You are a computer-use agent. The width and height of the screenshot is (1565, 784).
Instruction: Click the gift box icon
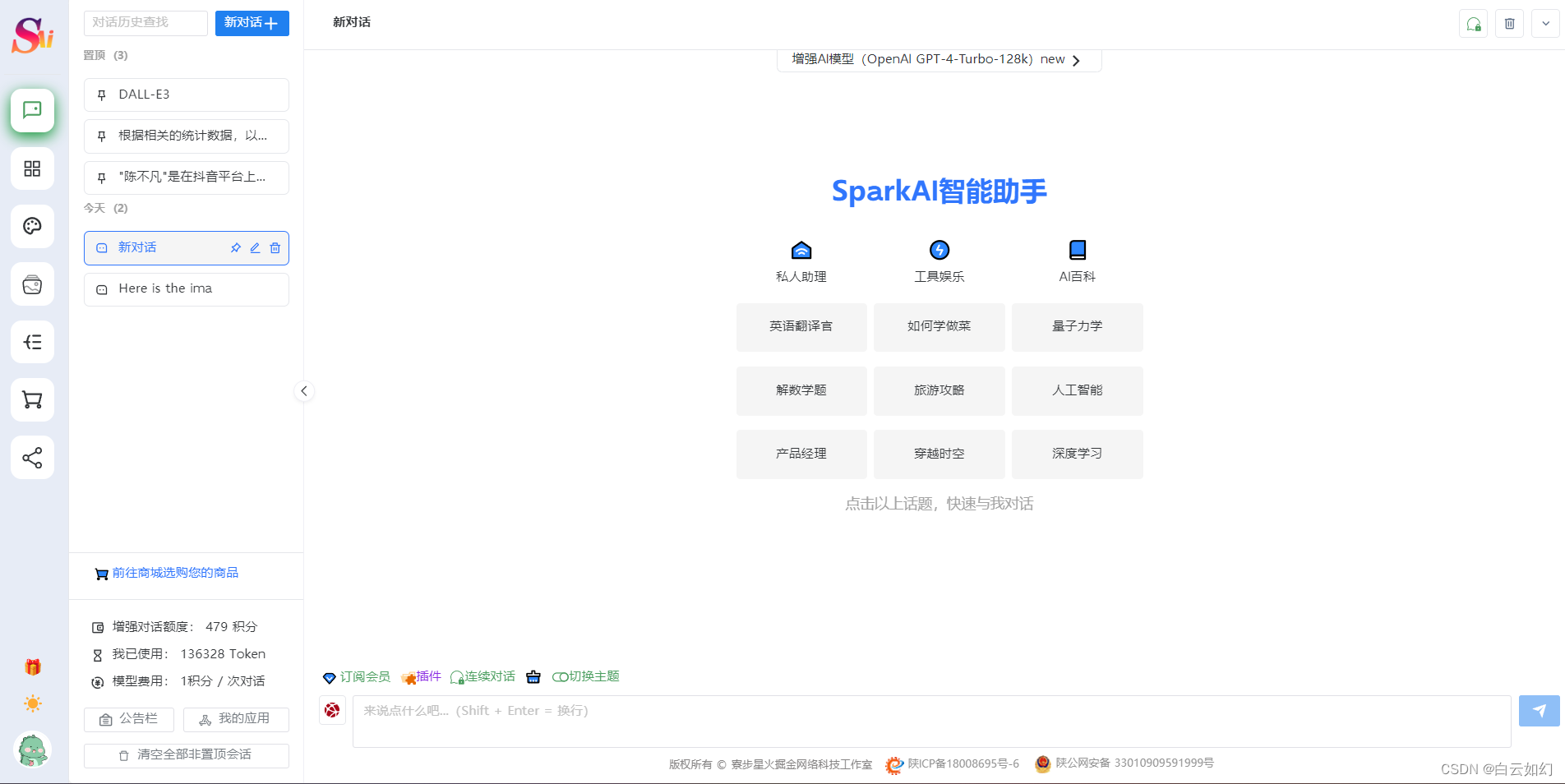pos(33,666)
